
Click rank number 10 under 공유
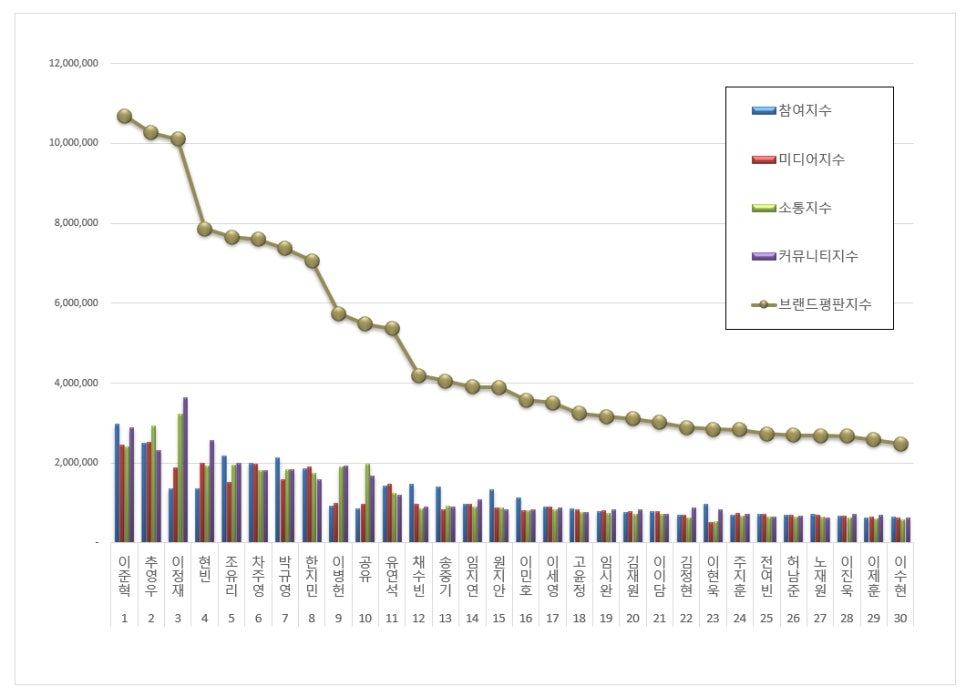point(365,618)
